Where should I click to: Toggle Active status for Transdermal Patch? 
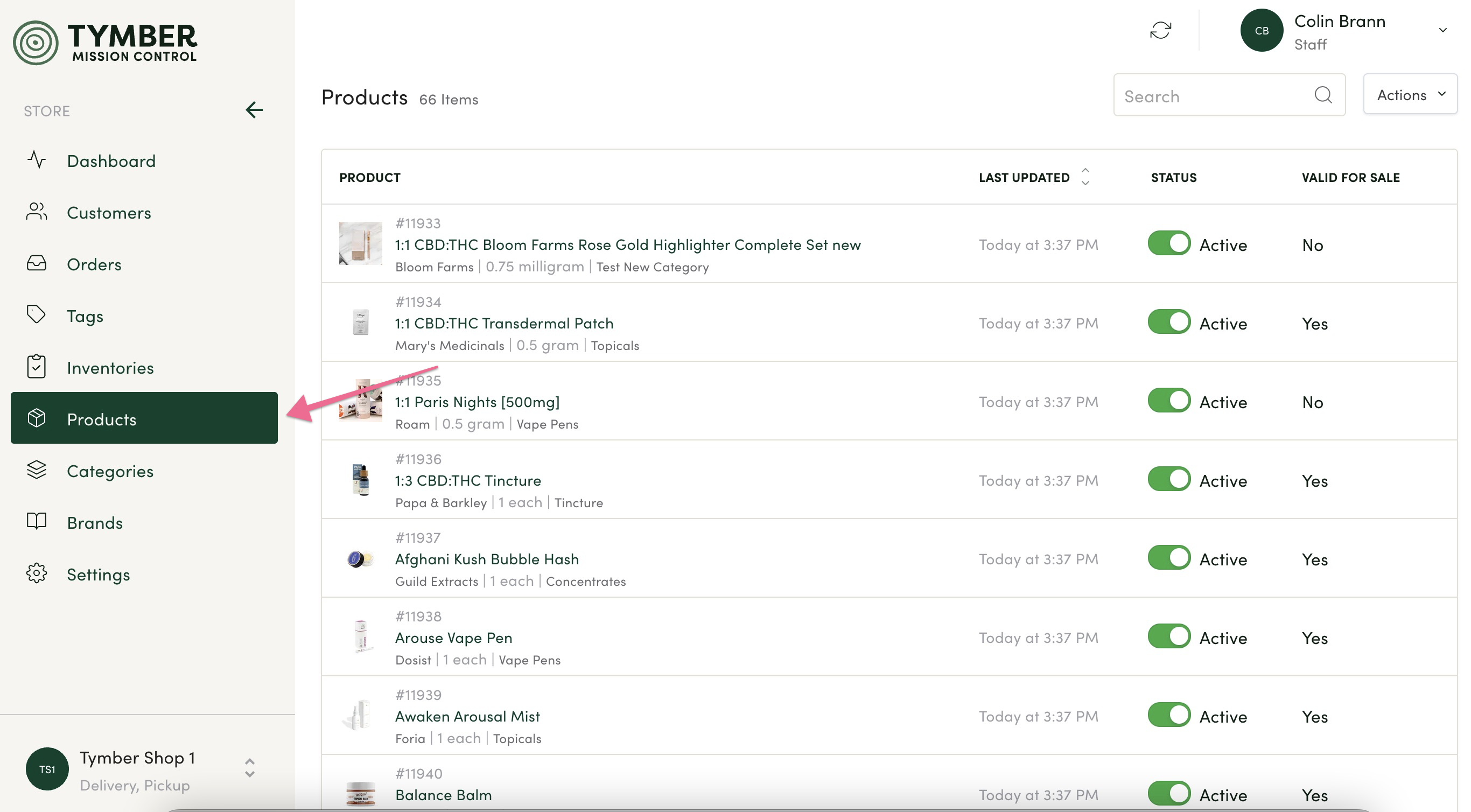1169,322
